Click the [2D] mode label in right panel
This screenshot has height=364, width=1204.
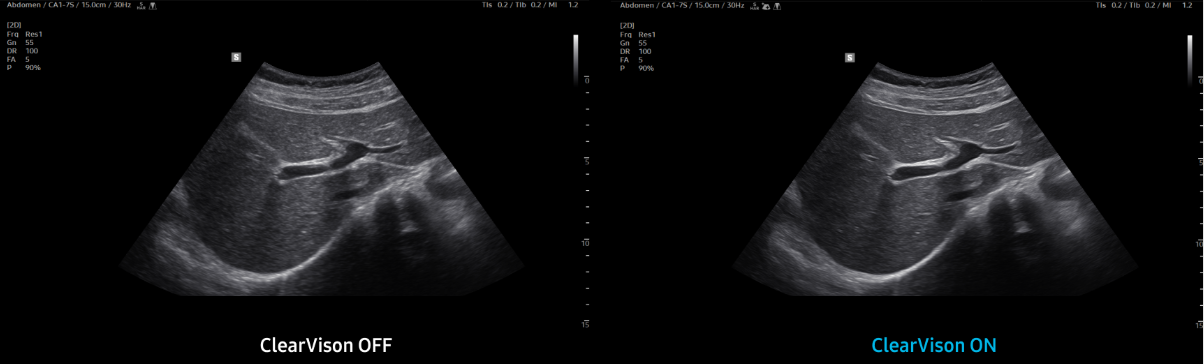pyautogui.click(x=627, y=25)
